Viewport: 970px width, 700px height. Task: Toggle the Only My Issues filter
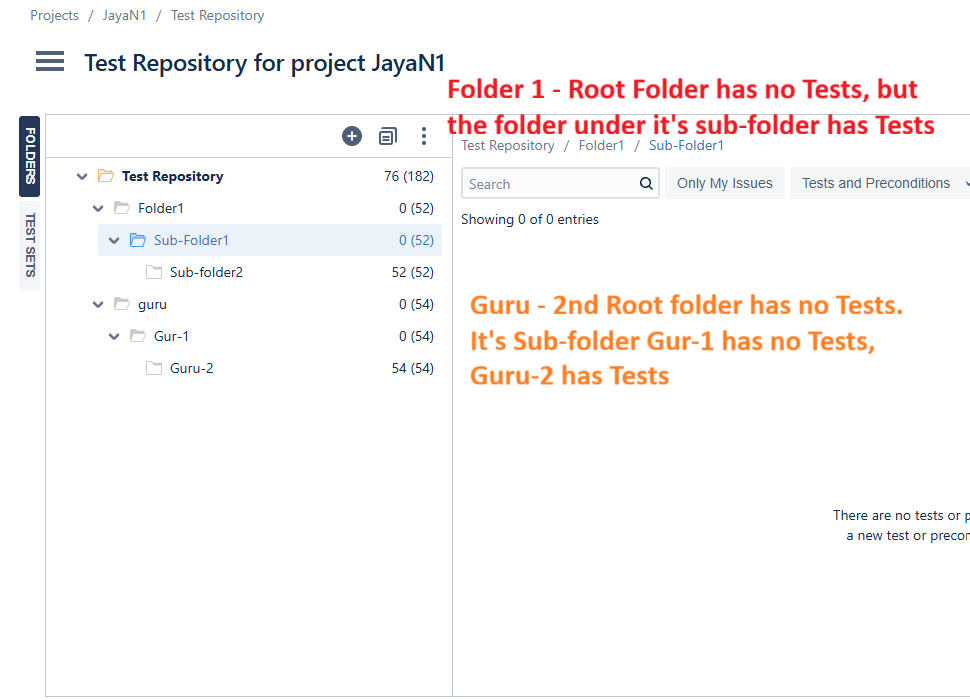(x=724, y=183)
